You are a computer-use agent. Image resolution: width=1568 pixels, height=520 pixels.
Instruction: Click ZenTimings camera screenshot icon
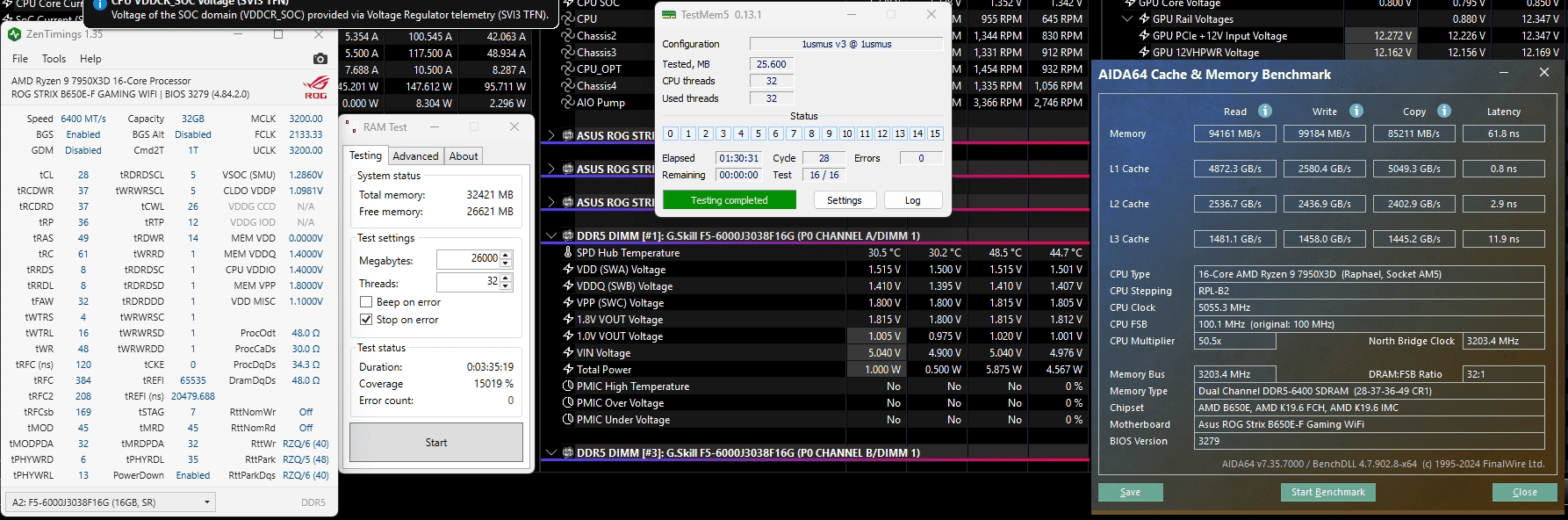point(320,59)
